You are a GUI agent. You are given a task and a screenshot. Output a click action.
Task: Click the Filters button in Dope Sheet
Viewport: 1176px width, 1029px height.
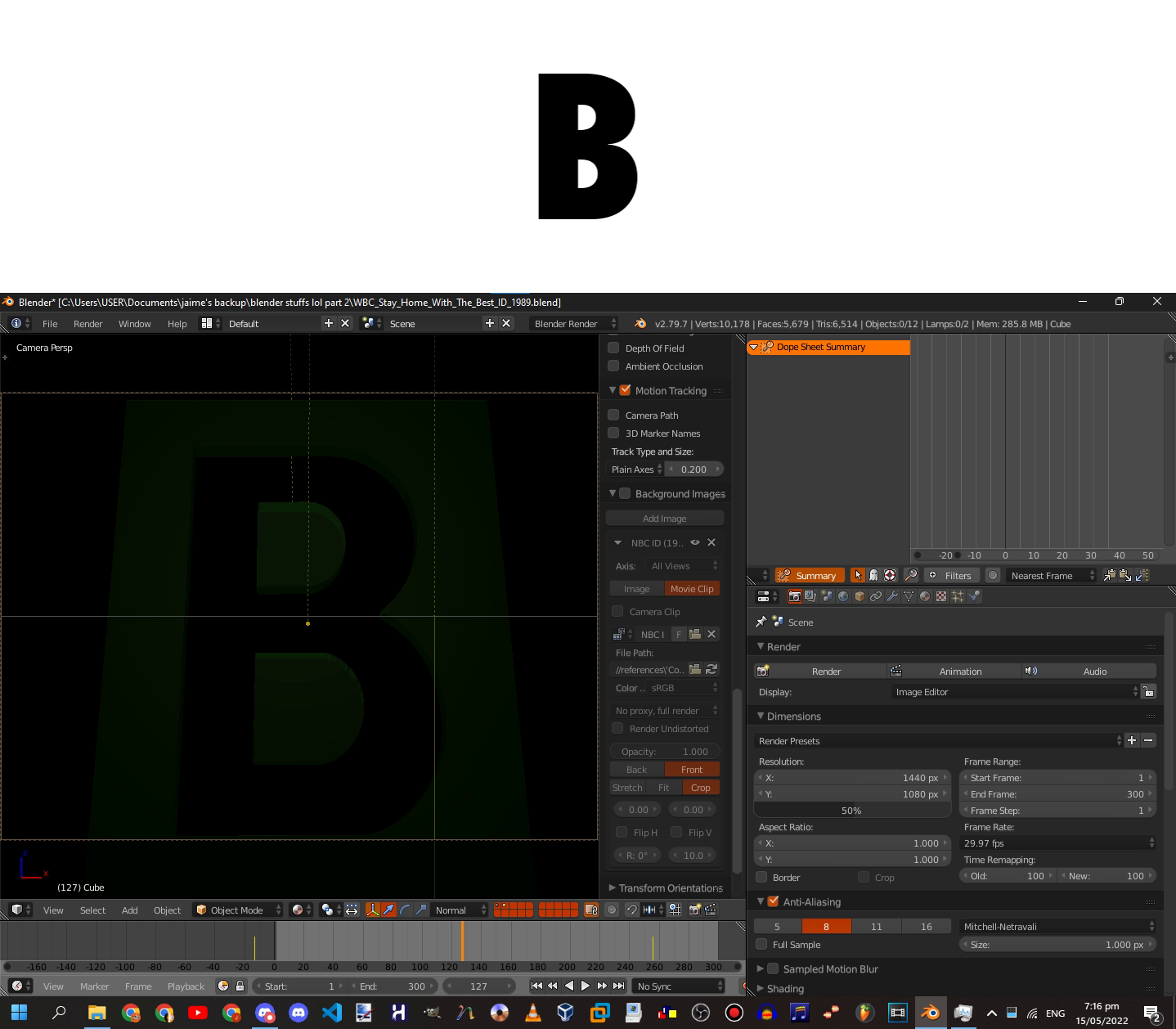tap(950, 575)
